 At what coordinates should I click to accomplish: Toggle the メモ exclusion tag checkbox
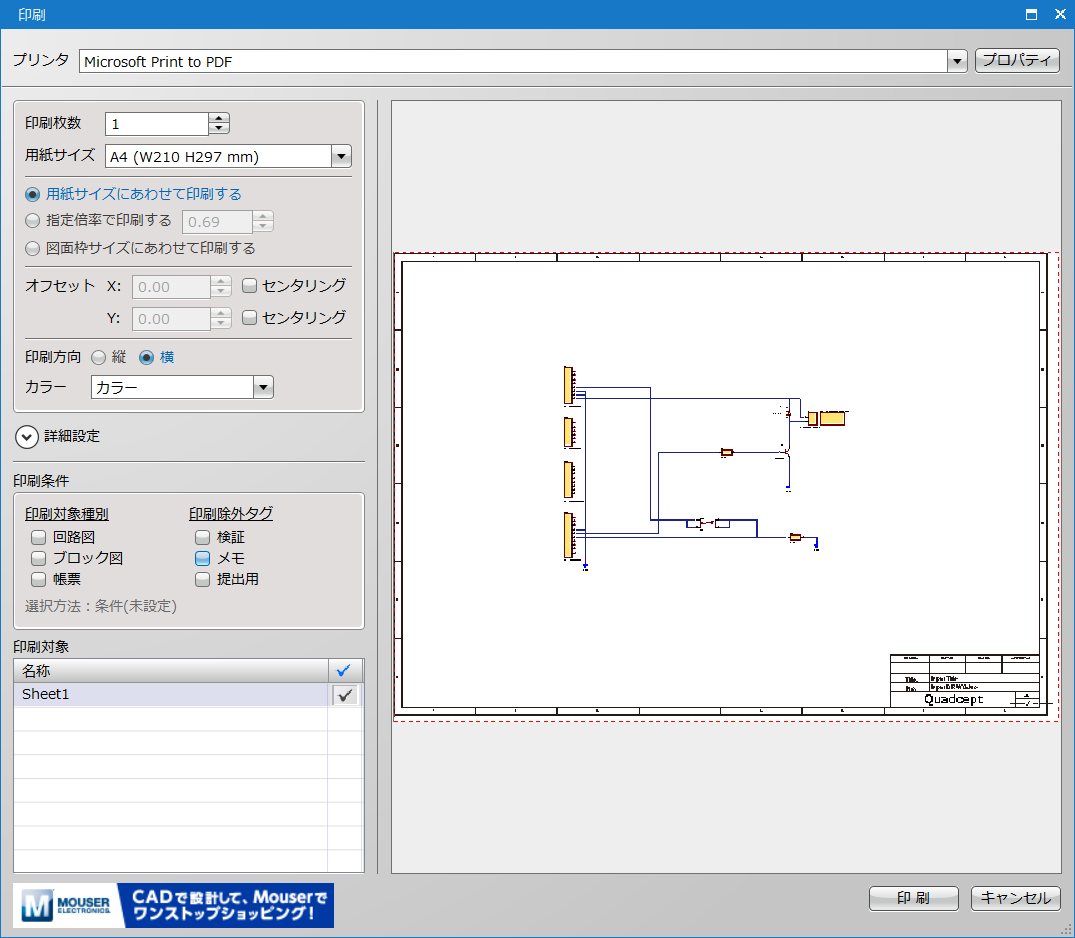[203, 558]
